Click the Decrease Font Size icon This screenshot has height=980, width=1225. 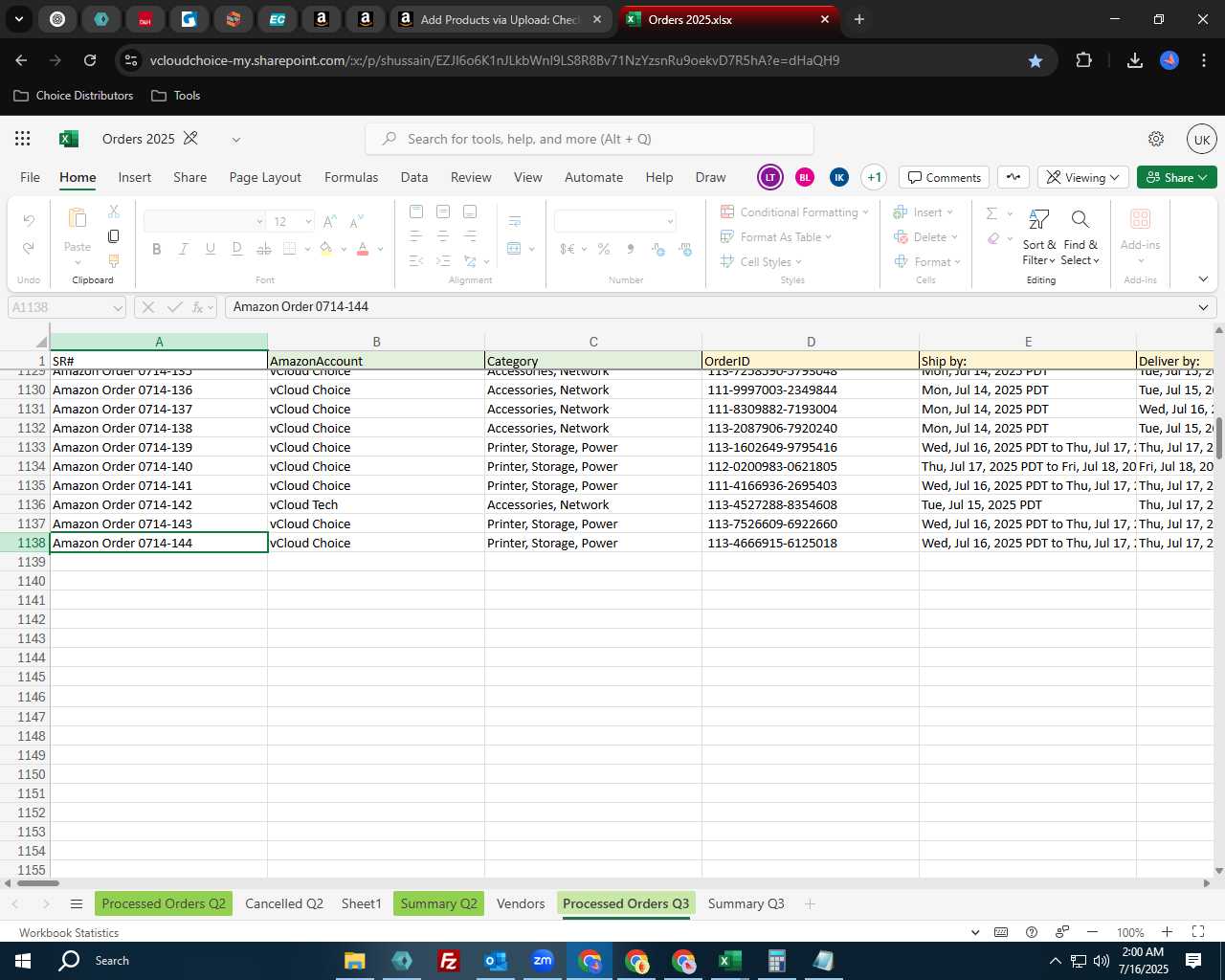point(356,221)
